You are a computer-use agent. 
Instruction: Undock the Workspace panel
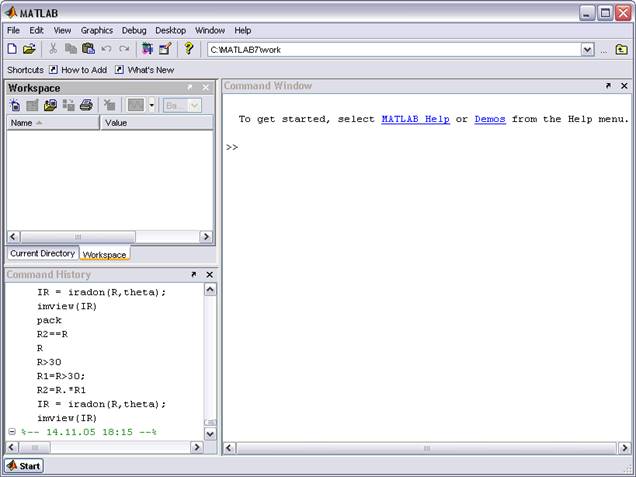pyautogui.click(x=190, y=87)
